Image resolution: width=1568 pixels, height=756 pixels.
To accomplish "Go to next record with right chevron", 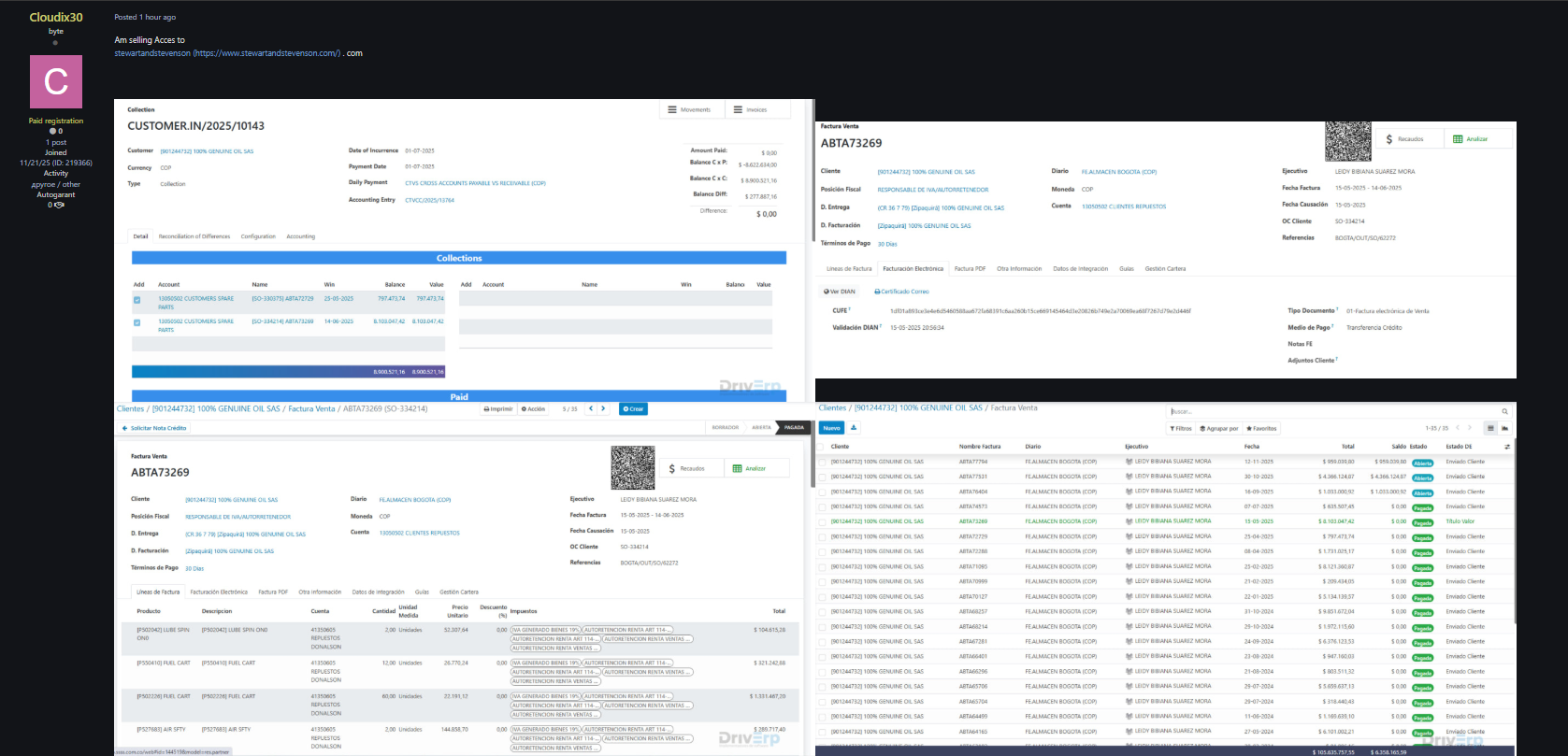I will (604, 408).
